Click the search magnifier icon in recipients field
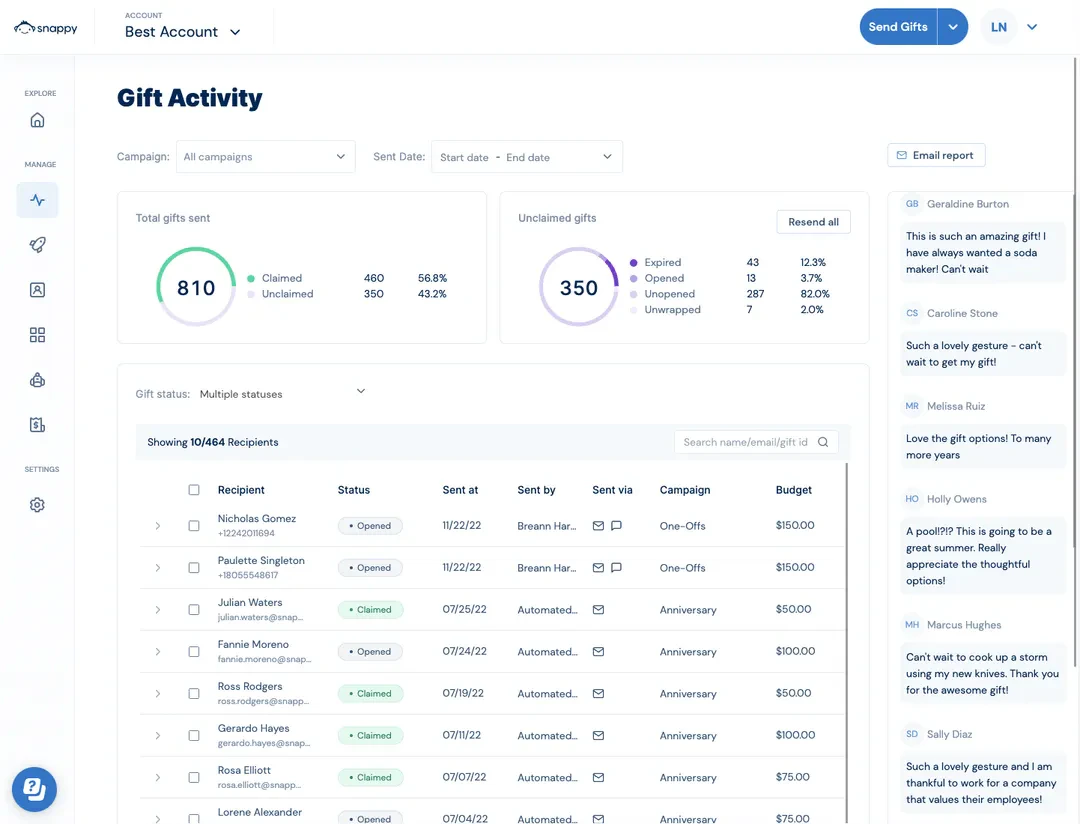This screenshot has width=1080, height=824. point(823,442)
